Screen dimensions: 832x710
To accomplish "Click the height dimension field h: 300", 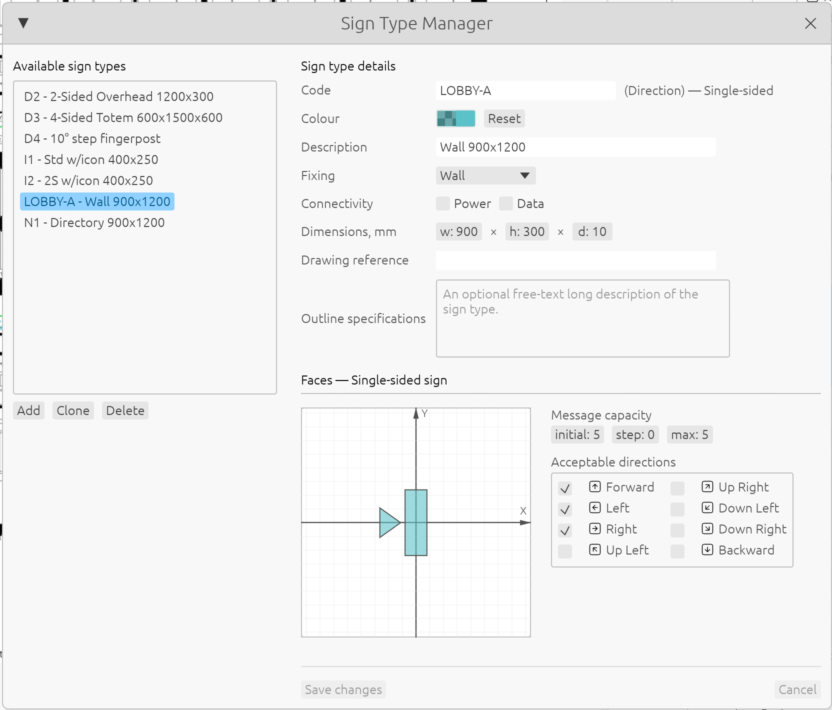I will [x=527, y=231].
